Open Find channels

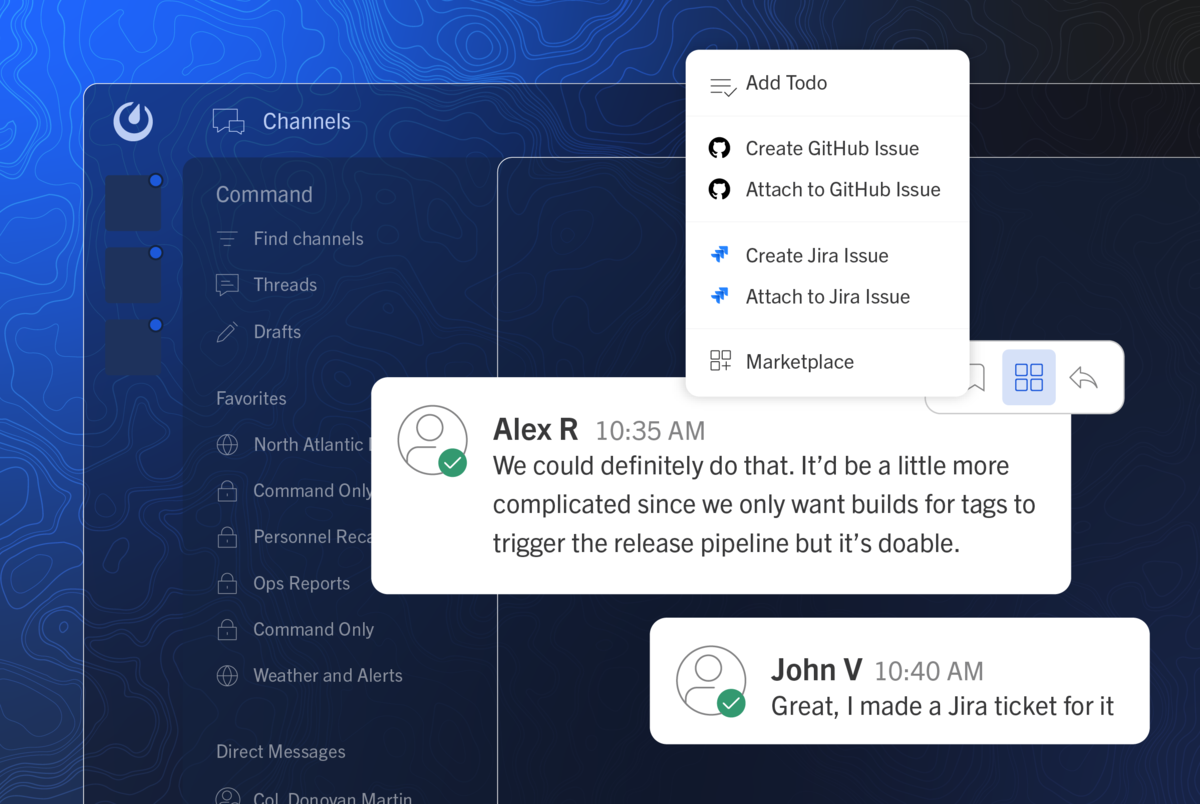(x=308, y=239)
